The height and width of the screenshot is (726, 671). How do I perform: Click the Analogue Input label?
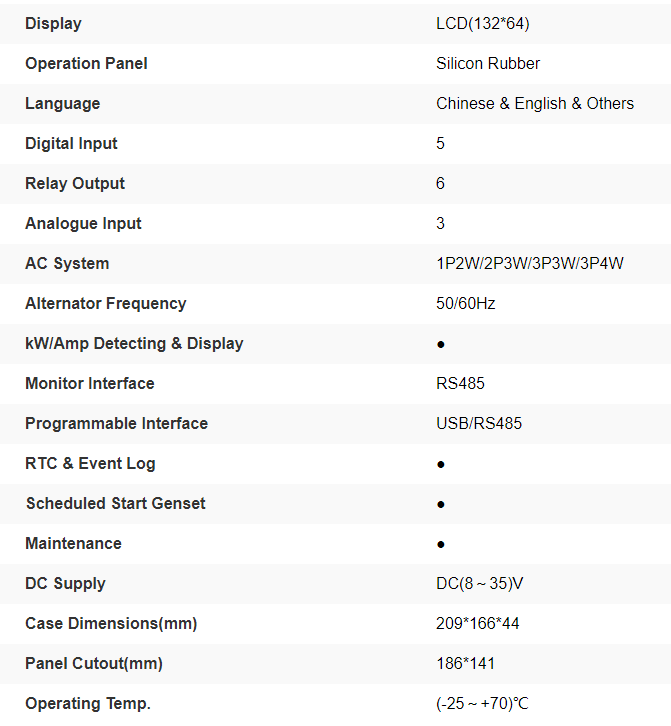coord(83,223)
